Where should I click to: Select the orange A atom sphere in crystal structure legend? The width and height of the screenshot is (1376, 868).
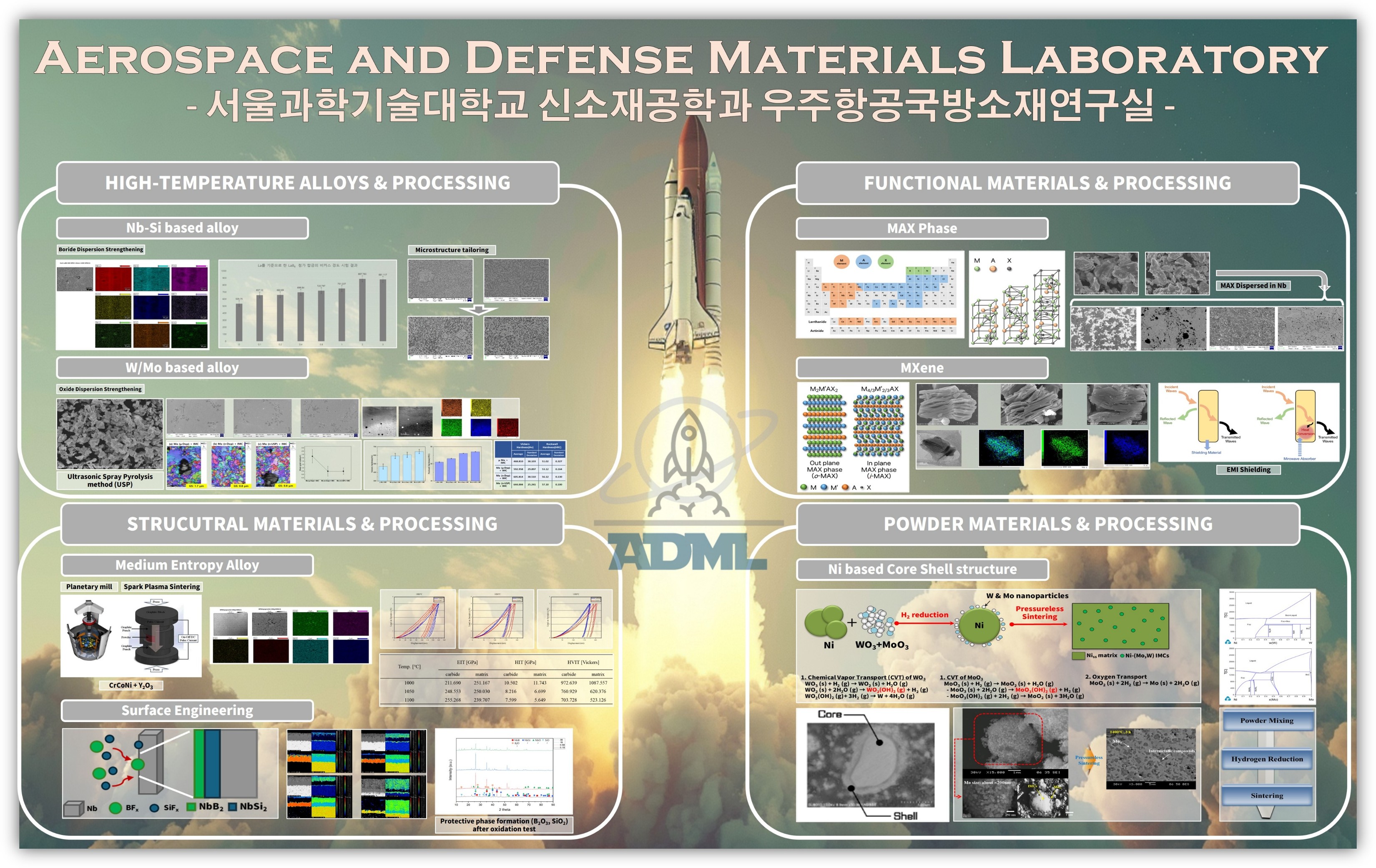(993, 268)
